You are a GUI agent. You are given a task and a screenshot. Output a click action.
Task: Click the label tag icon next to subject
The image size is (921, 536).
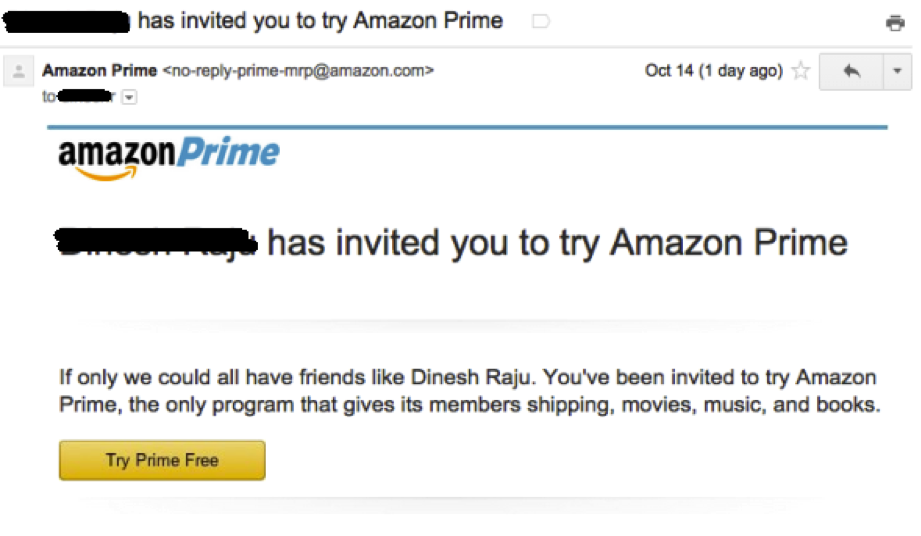click(x=540, y=22)
